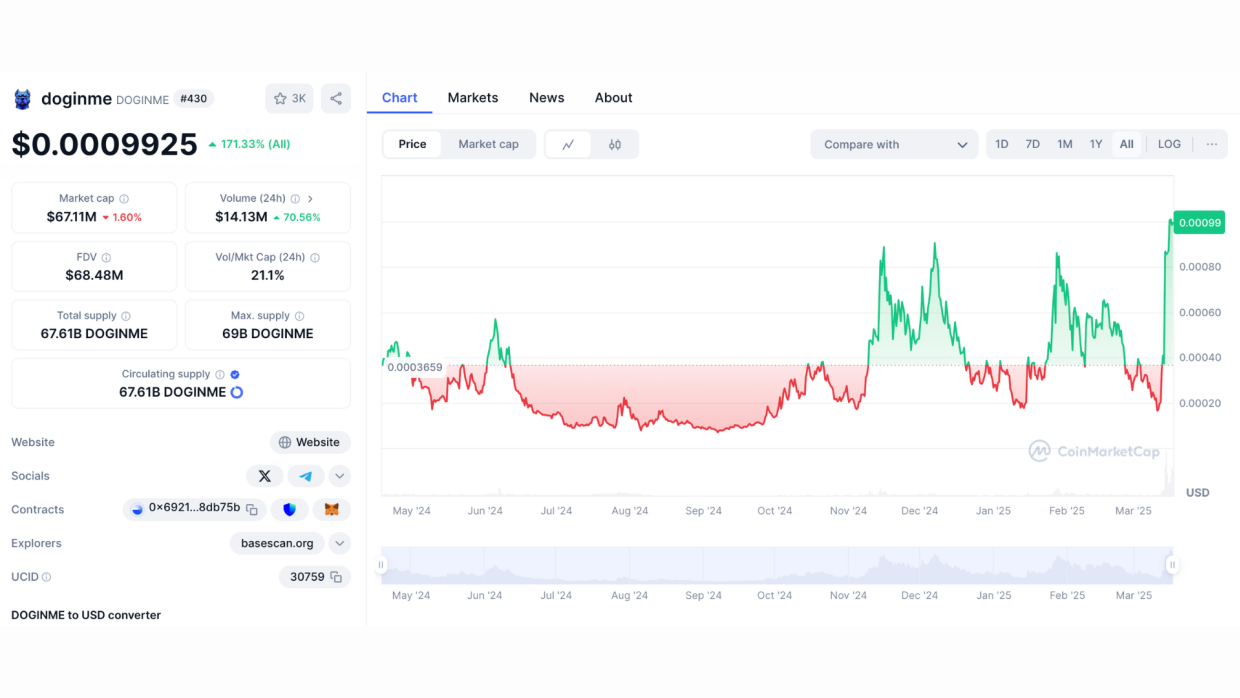Click the DOGINME to USD converter heading

pos(86,615)
